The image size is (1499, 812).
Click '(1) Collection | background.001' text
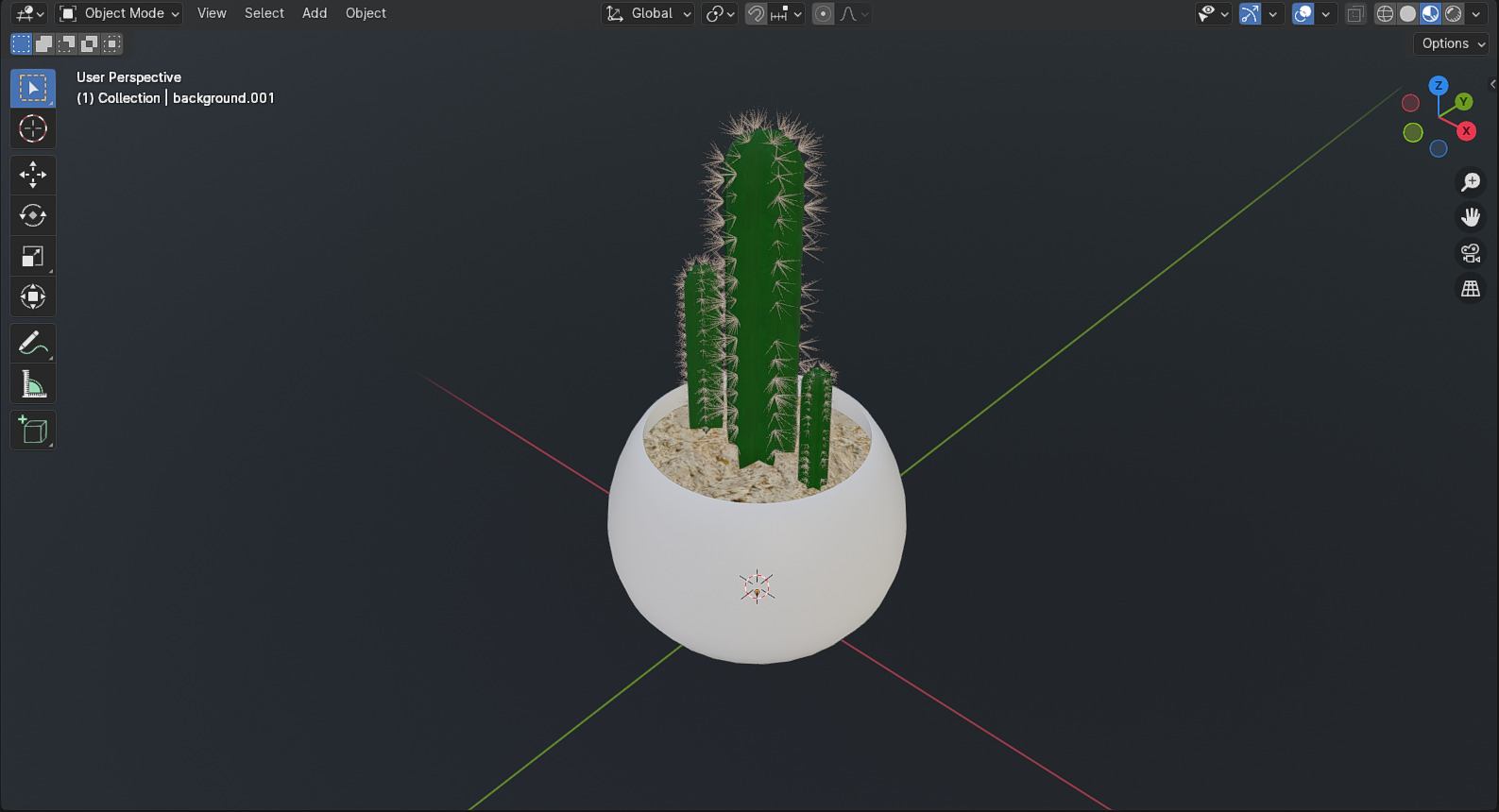pyautogui.click(x=176, y=98)
